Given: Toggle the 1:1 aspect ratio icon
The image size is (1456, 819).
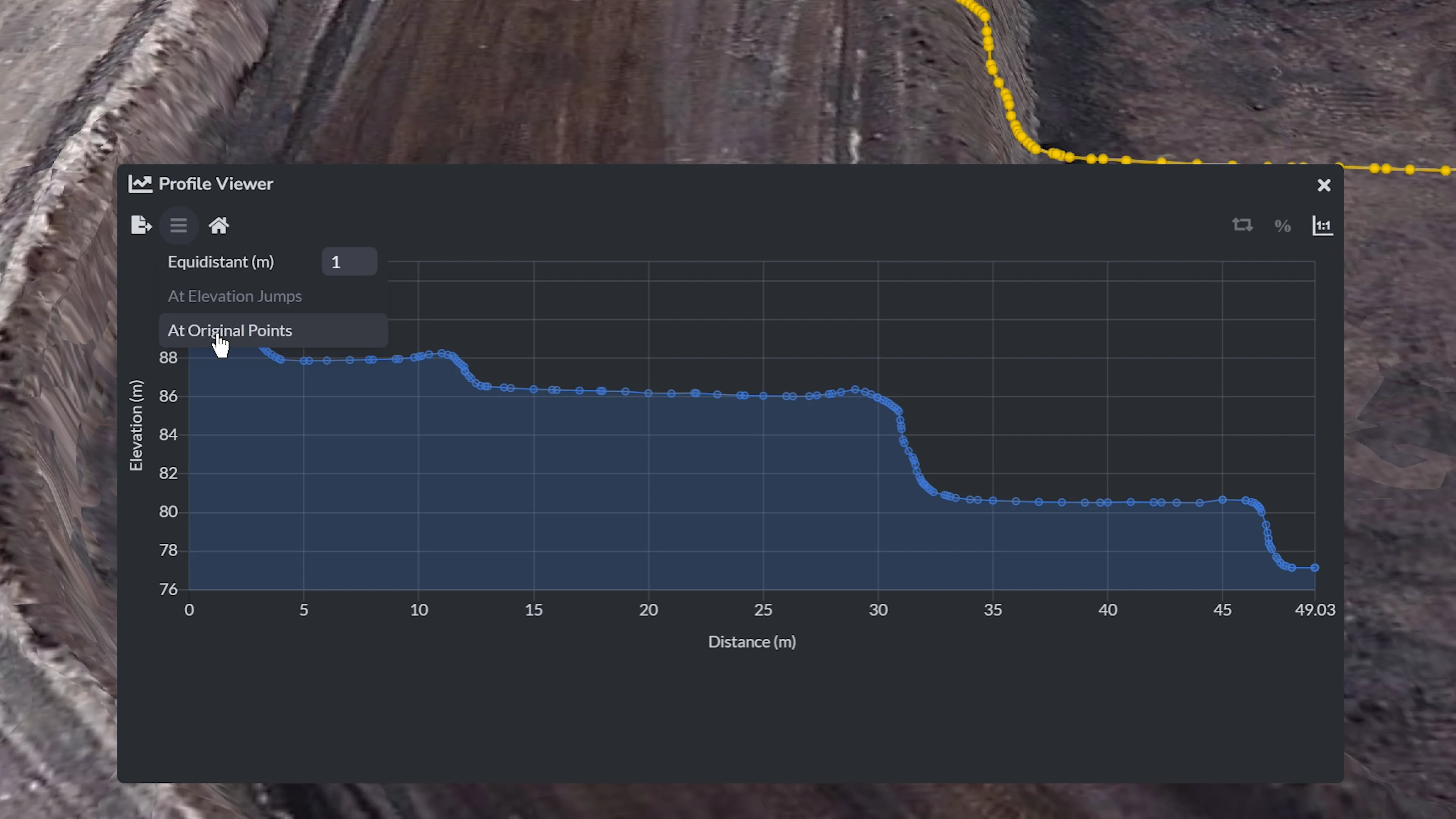Looking at the screenshot, I should point(1323,226).
